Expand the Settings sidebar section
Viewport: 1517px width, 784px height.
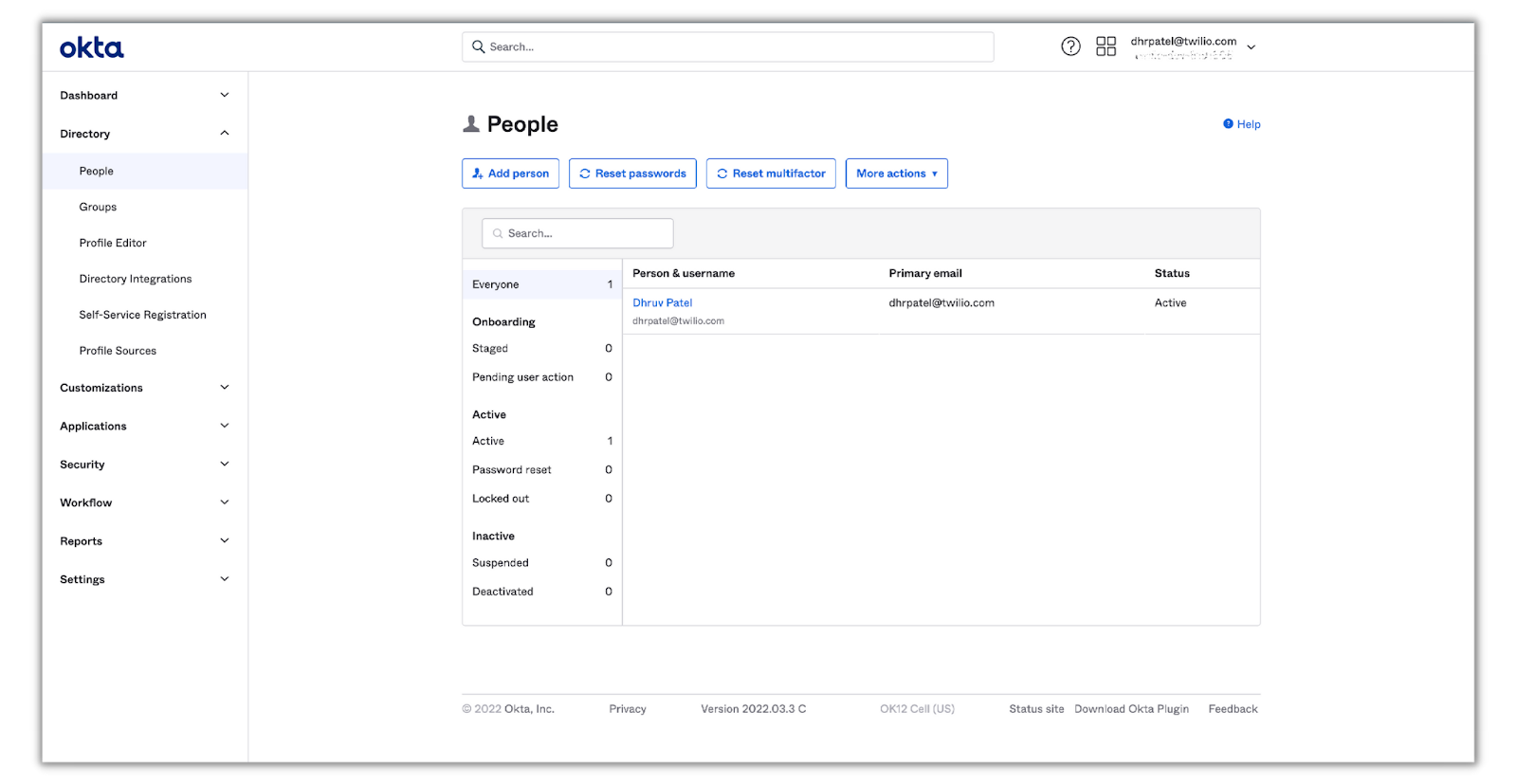click(x=144, y=579)
